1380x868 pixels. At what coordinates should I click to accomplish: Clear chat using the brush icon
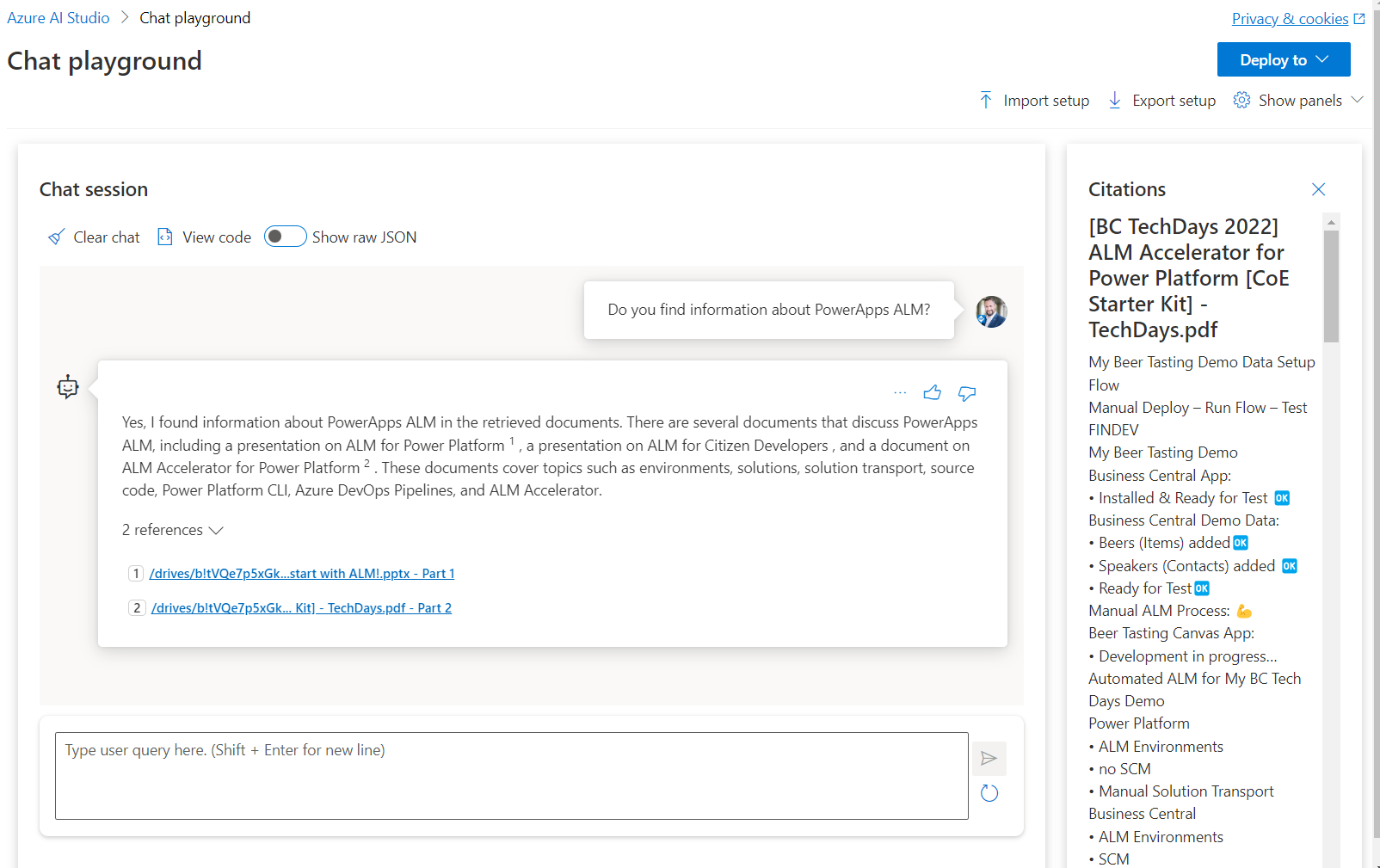click(x=55, y=237)
